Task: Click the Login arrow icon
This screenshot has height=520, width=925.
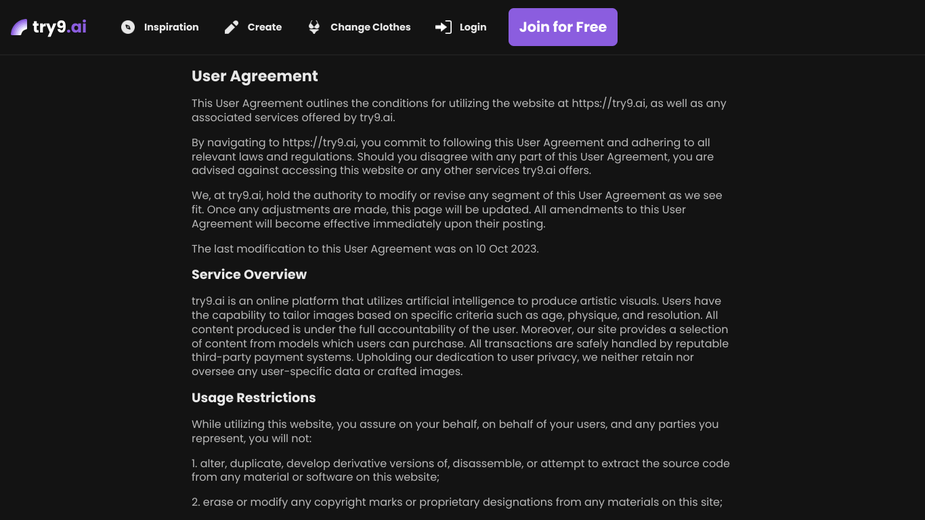Action: 443,27
